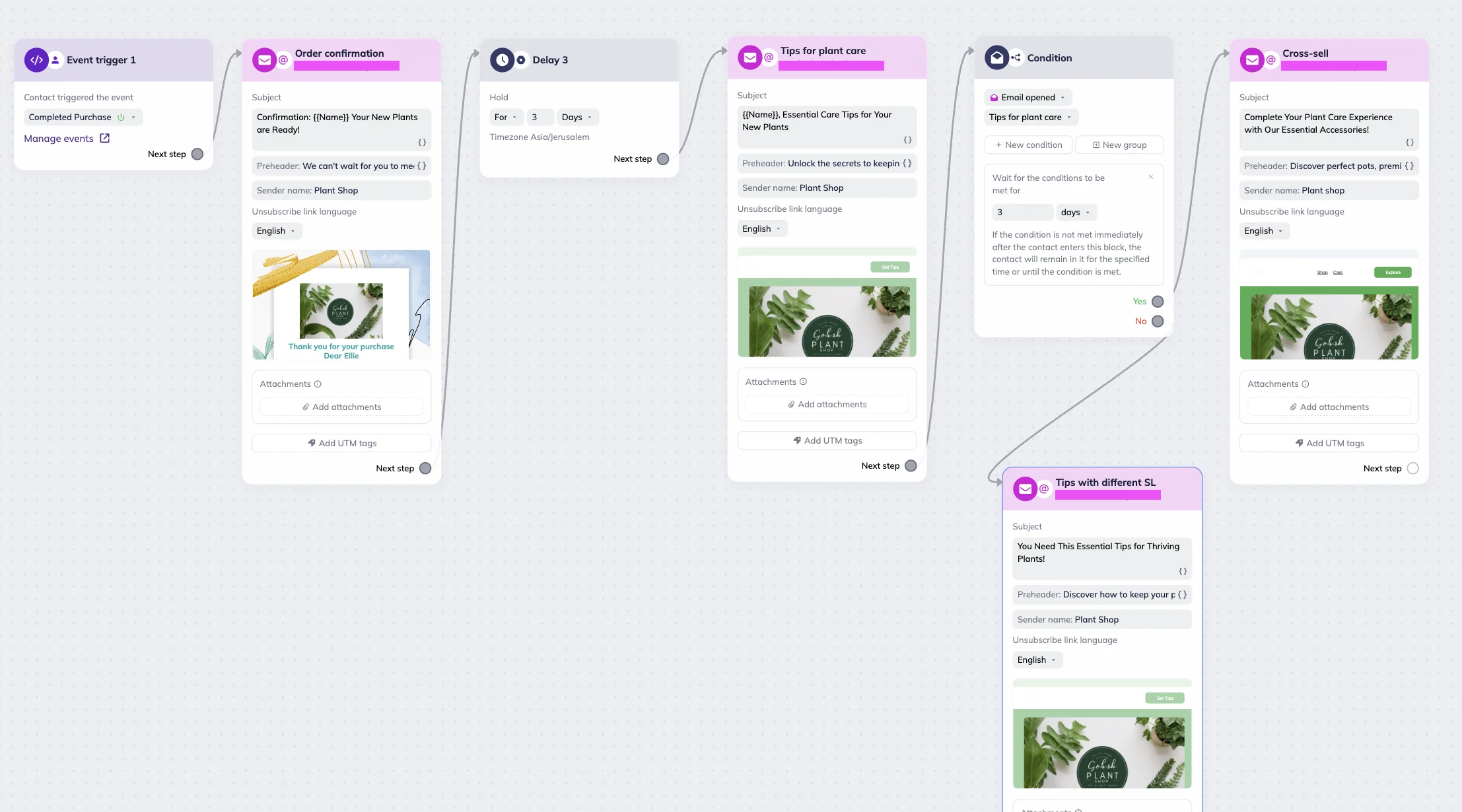Open Tips for plant care email preview thumbnail
1462x812 pixels.
(x=827, y=302)
